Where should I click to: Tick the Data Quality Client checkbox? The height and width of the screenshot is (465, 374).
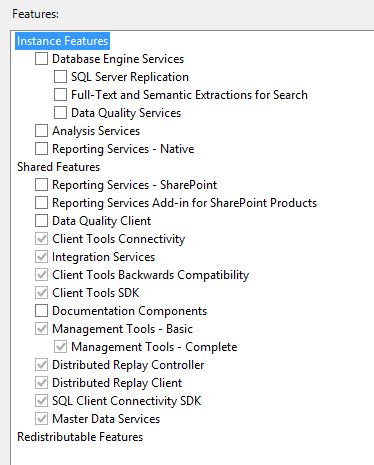41,221
